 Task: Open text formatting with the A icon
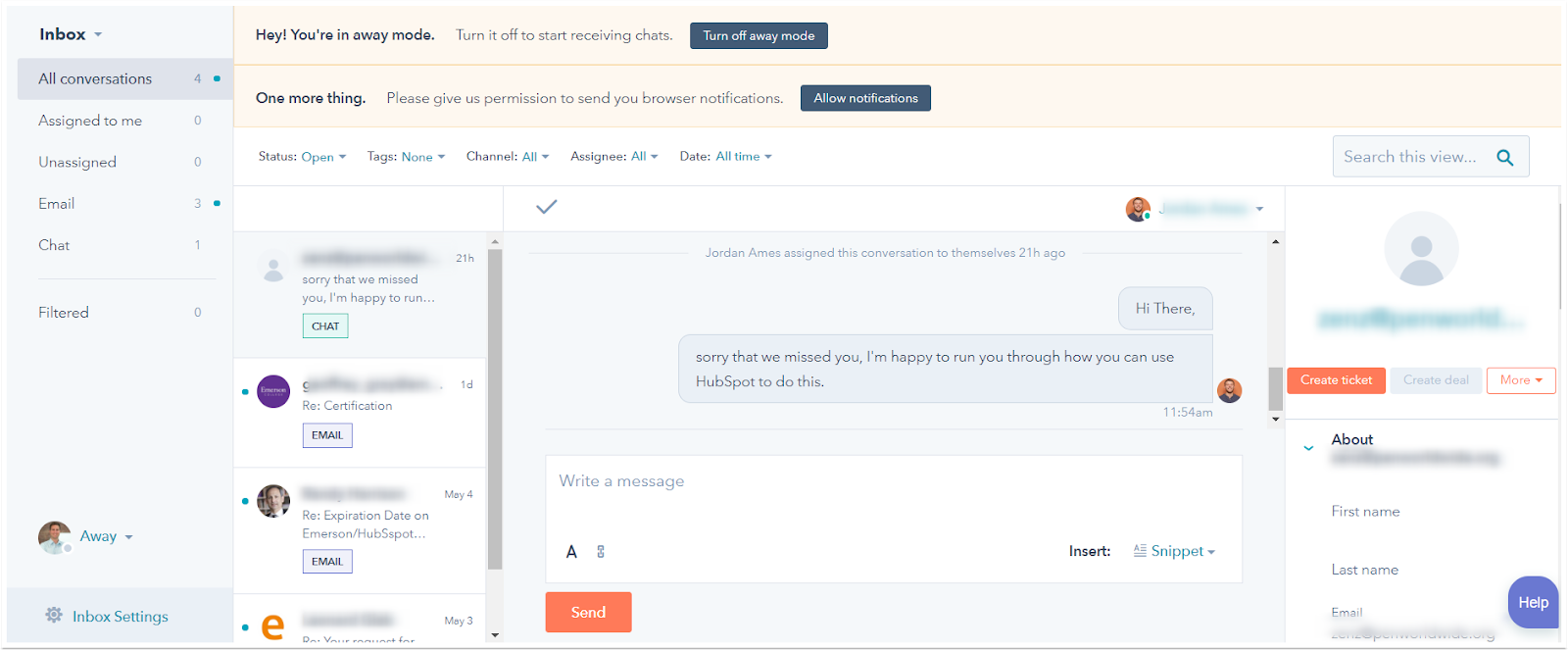click(x=571, y=552)
